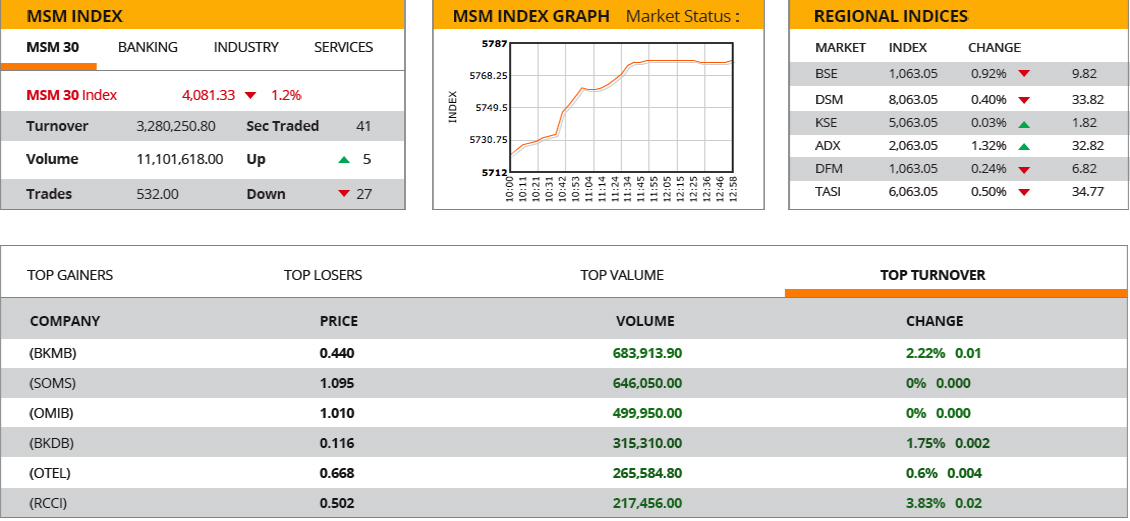Image resolution: width=1130 pixels, height=521 pixels.
Task: Click the DSM market name
Action: pyautogui.click(x=829, y=99)
